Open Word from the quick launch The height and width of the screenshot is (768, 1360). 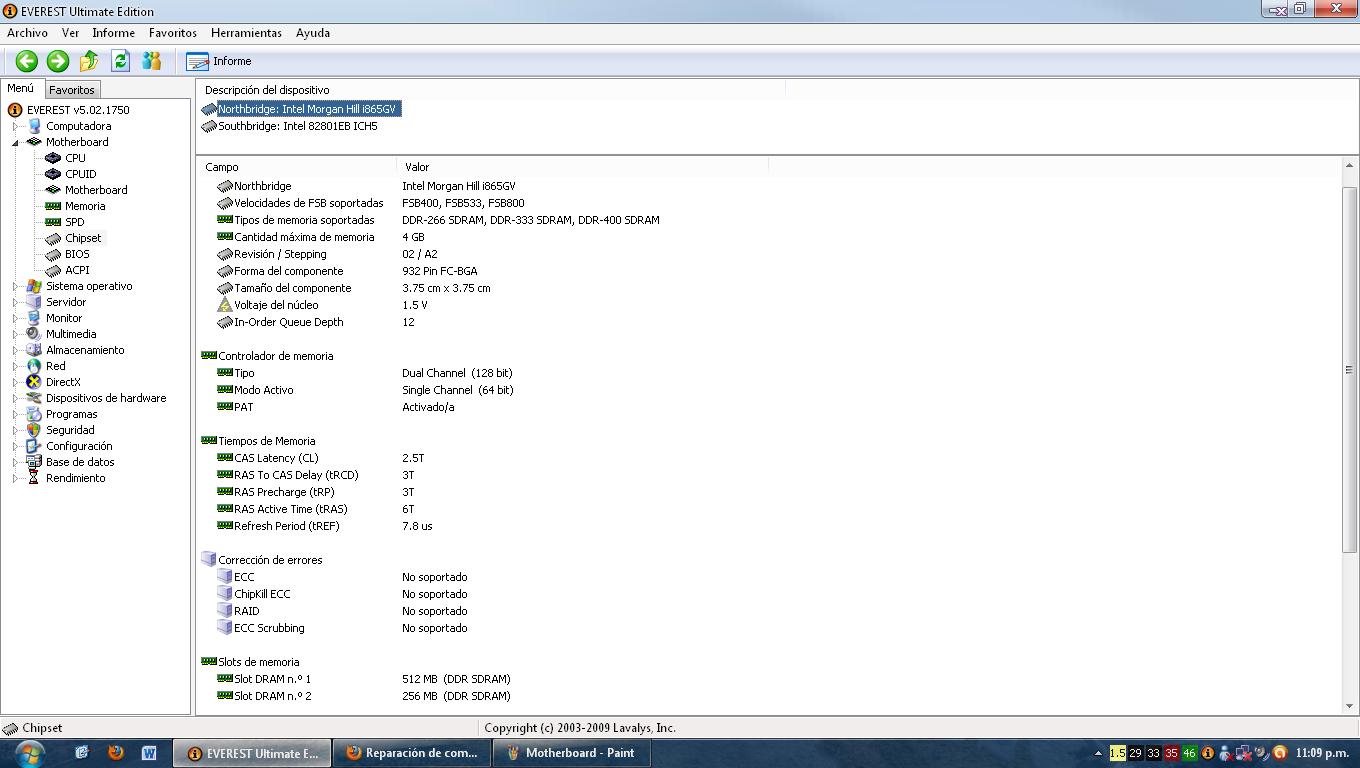tap(149, 753)
